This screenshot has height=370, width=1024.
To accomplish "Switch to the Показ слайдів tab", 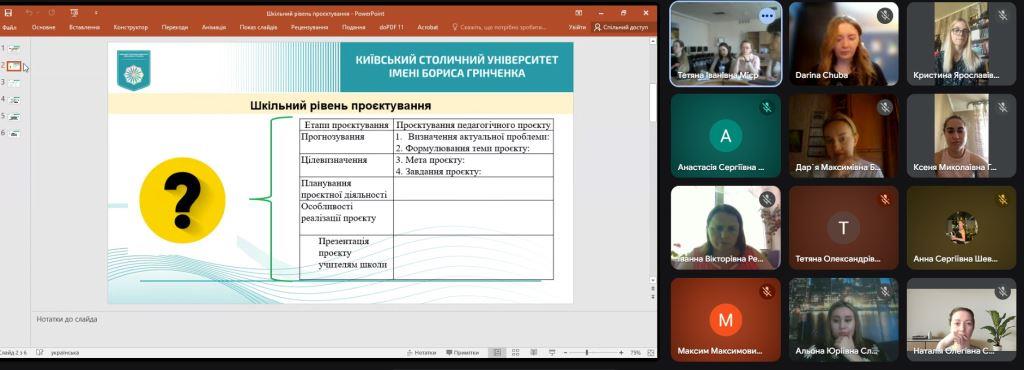I will pyautogui.click(x=259, y=27).
